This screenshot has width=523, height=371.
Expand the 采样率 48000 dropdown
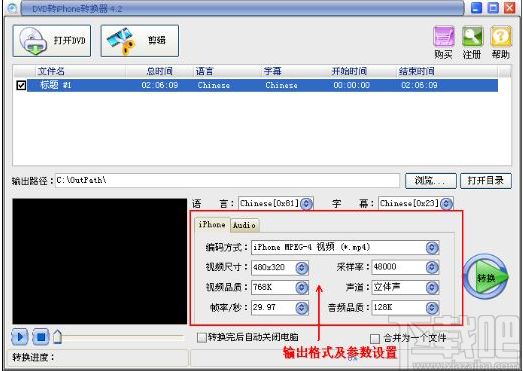(432, 267)
